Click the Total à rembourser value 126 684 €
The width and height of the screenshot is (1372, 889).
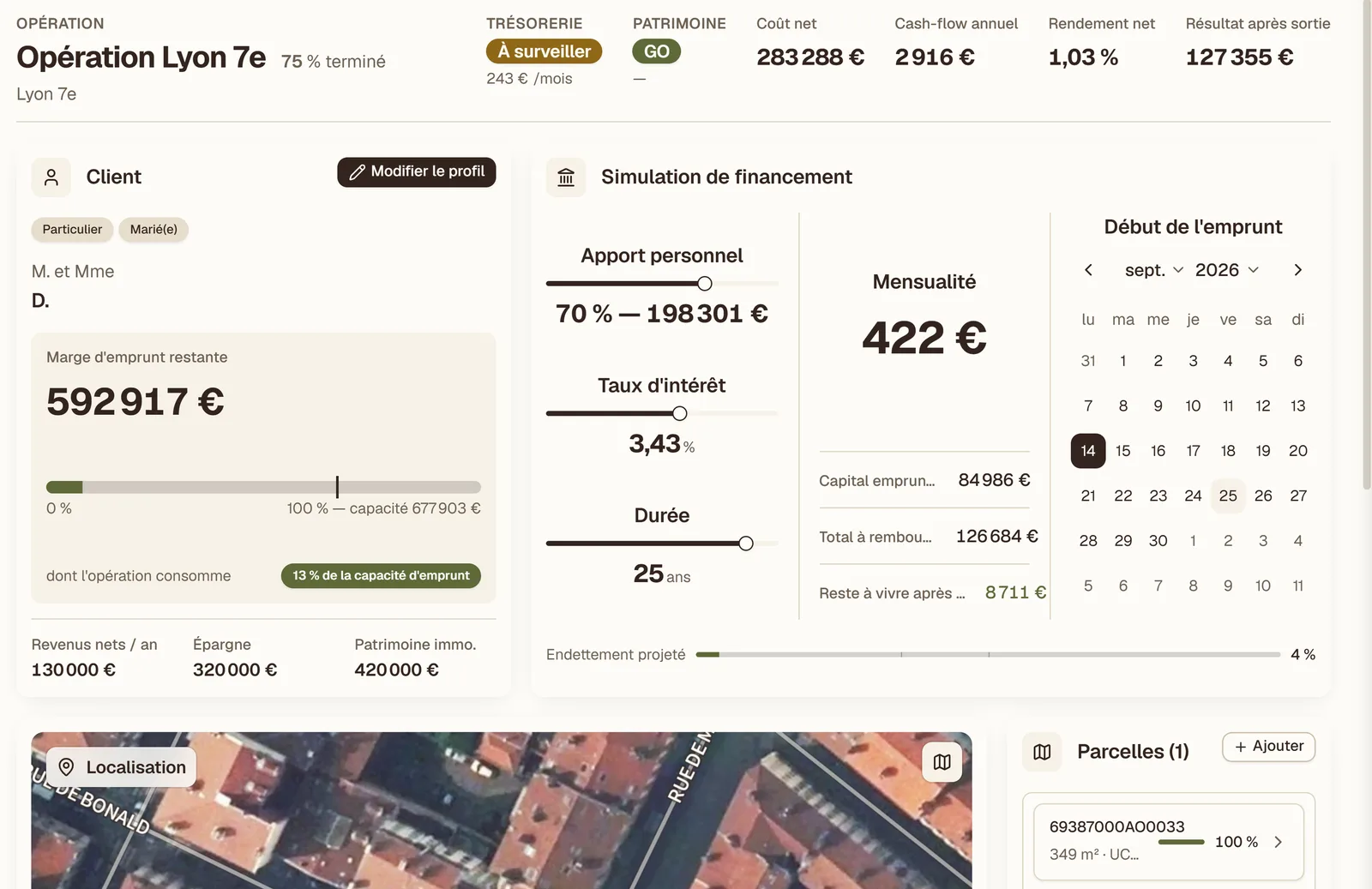[997, 537]
